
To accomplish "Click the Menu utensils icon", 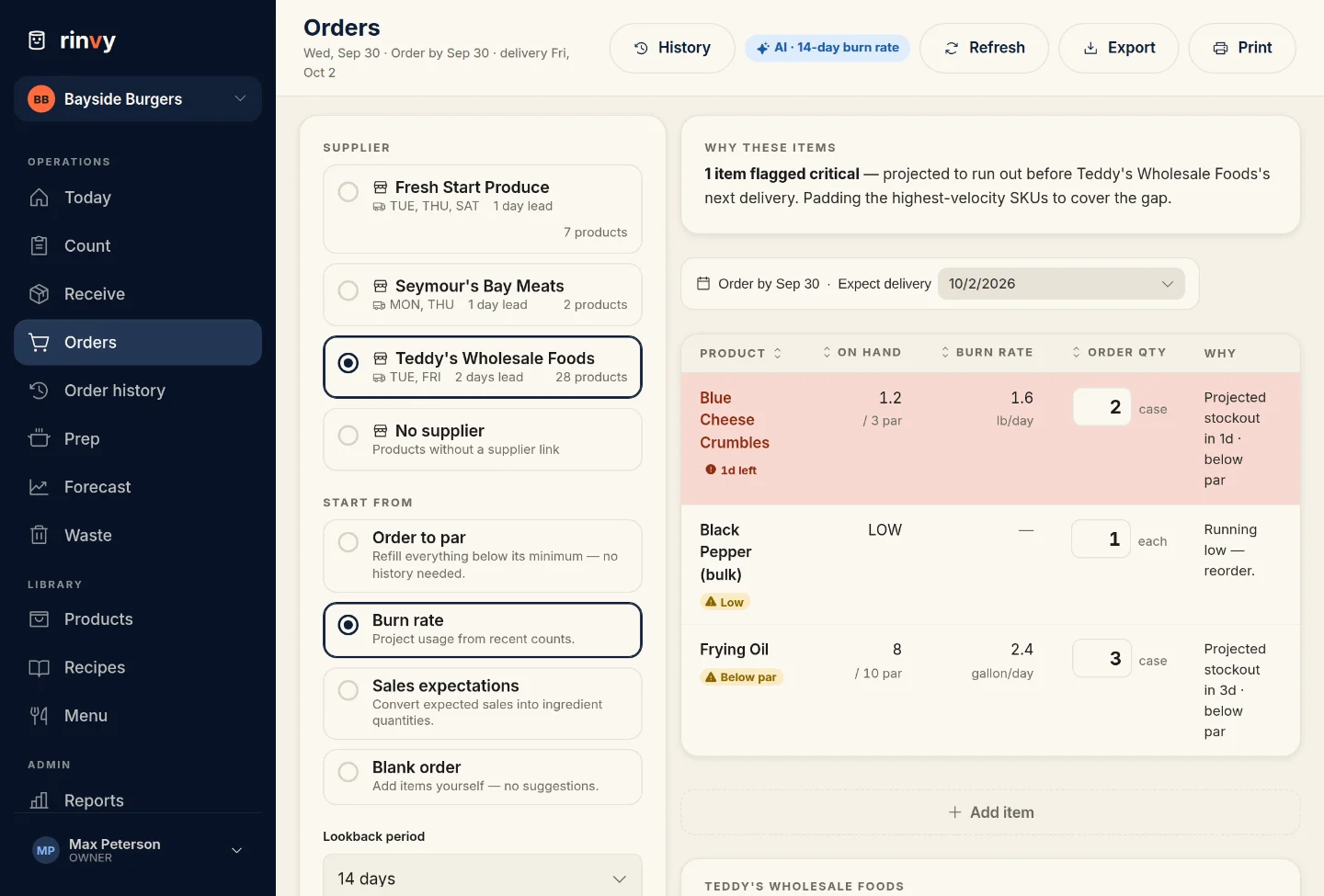I will [39, 716].
